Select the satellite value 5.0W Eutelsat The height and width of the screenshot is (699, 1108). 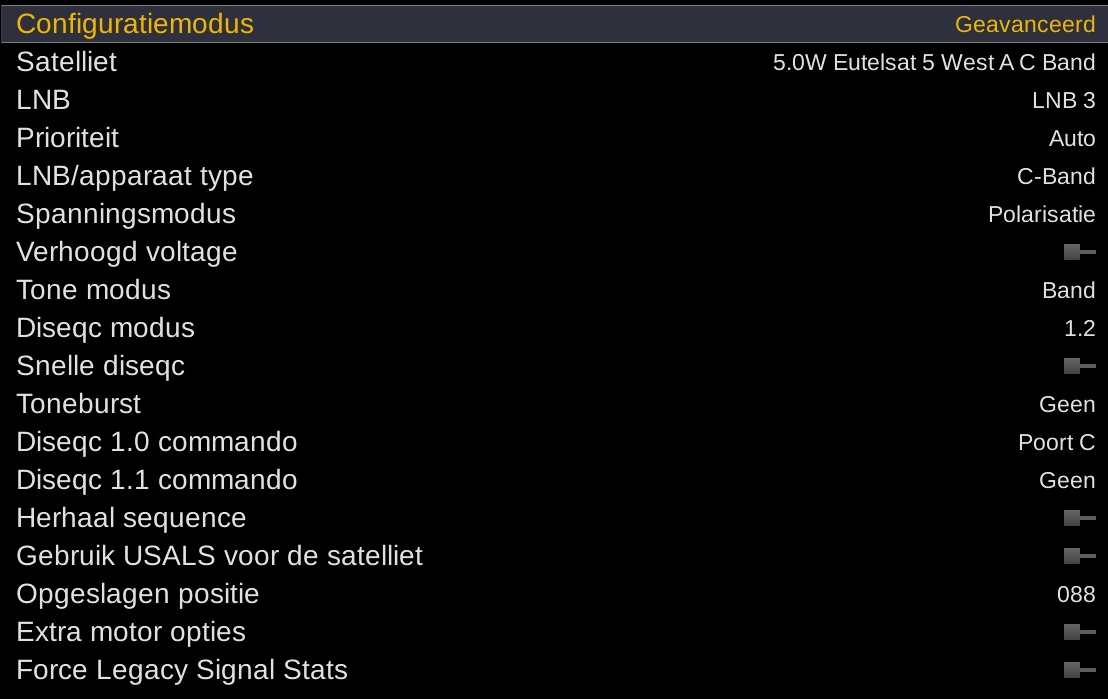pyautogui.click(x=933, y=62)
